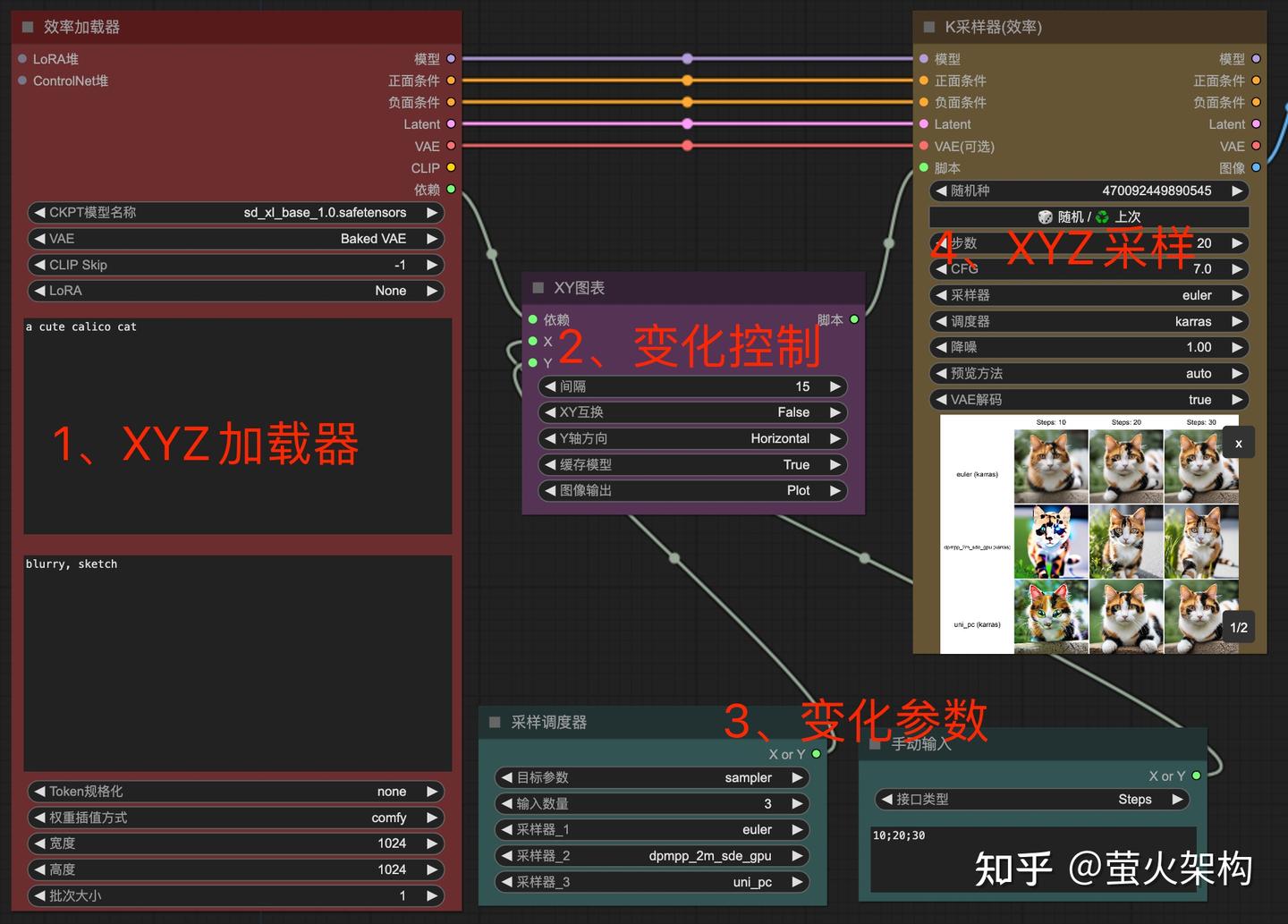Toggle XY互换 from False to True
The image size is (1288, 924).
[792, 412]
